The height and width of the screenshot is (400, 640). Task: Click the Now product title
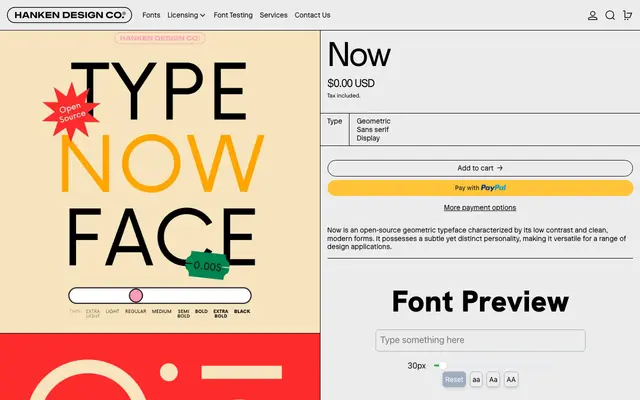click(x=359, y=54)
